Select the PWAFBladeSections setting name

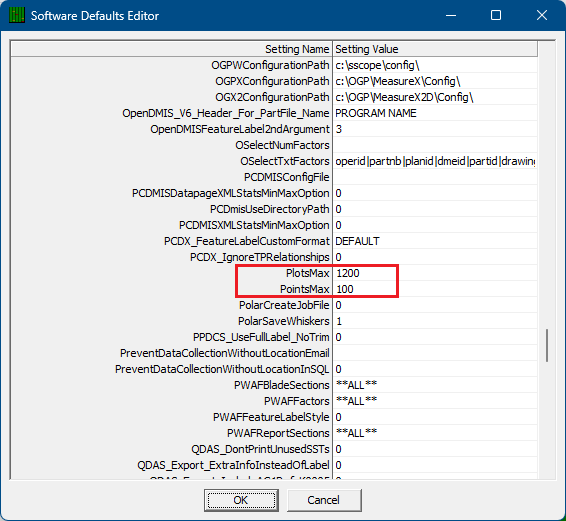[x=282, y=385]
